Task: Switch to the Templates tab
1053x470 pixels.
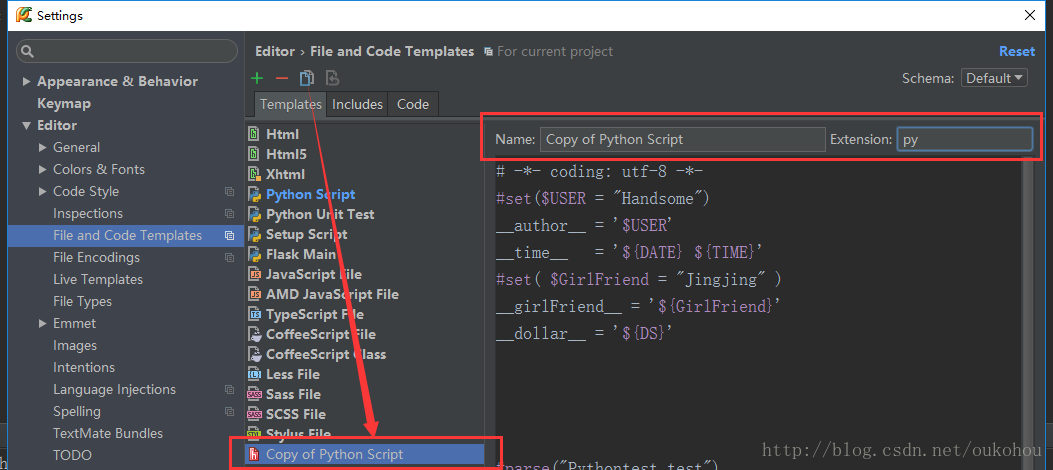Action: 291,104
